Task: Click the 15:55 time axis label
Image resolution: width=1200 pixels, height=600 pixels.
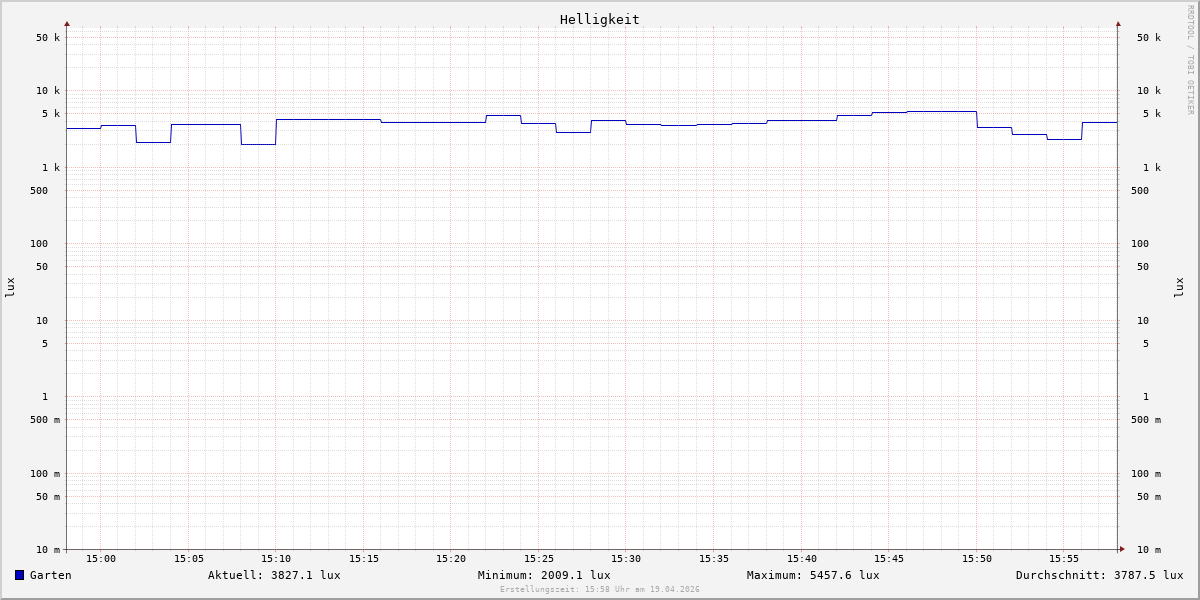Action: point(1064,559)
